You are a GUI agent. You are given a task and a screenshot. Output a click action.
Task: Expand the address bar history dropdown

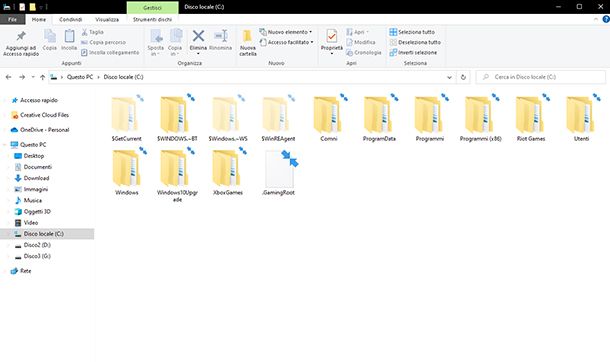pyautogui.click(x=449, y=77)
